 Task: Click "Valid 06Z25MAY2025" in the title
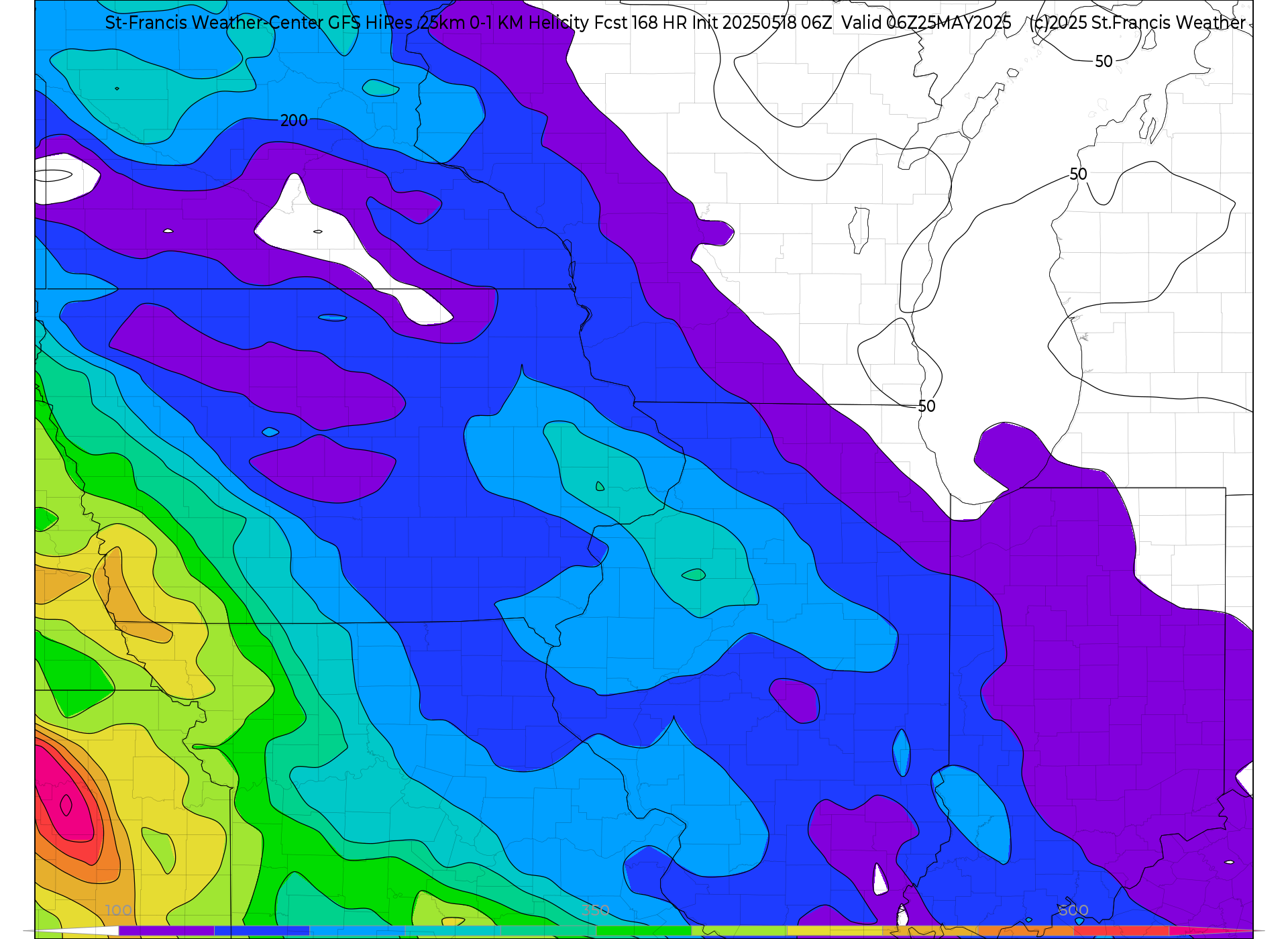926,23
